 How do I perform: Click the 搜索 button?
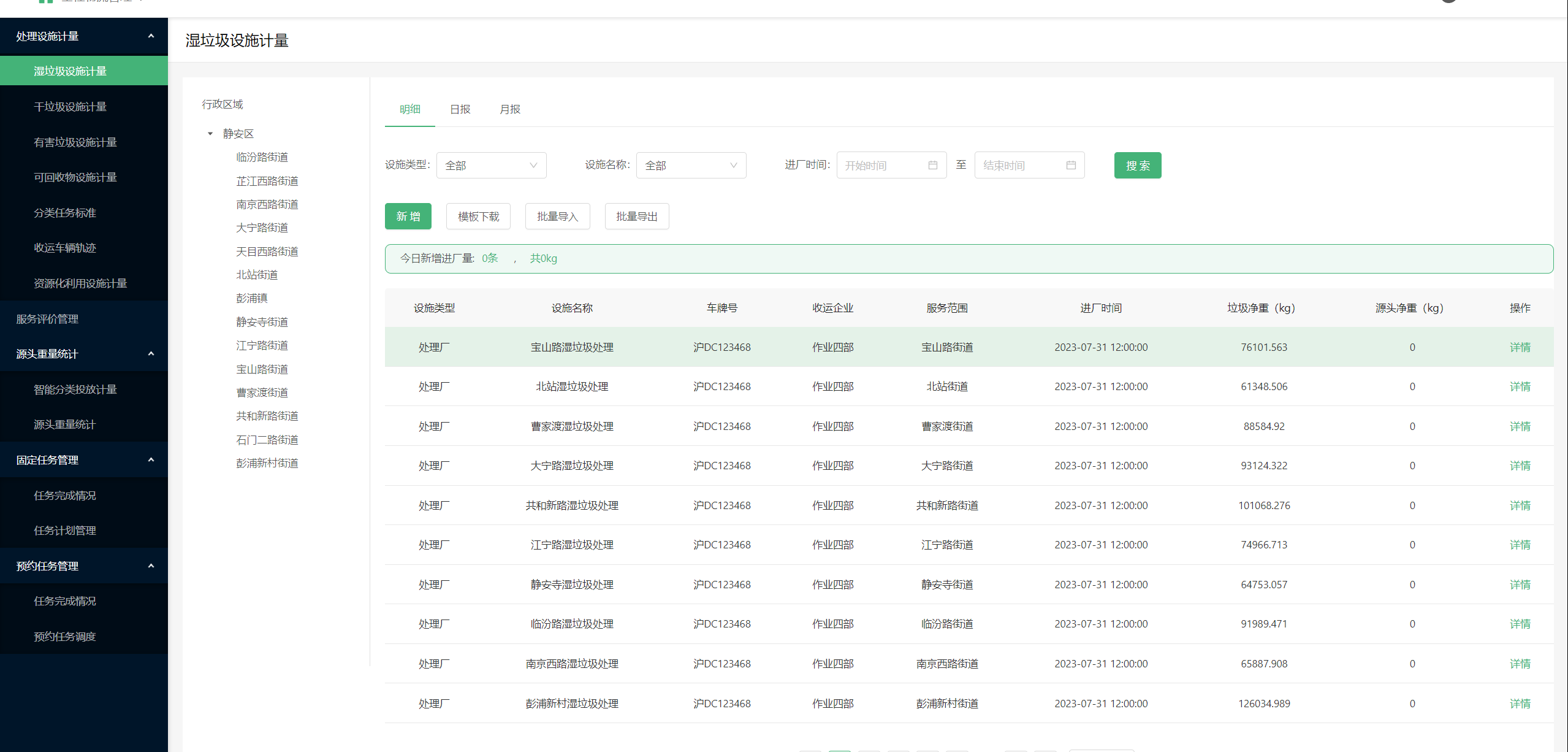click(x=1137, y=166)
